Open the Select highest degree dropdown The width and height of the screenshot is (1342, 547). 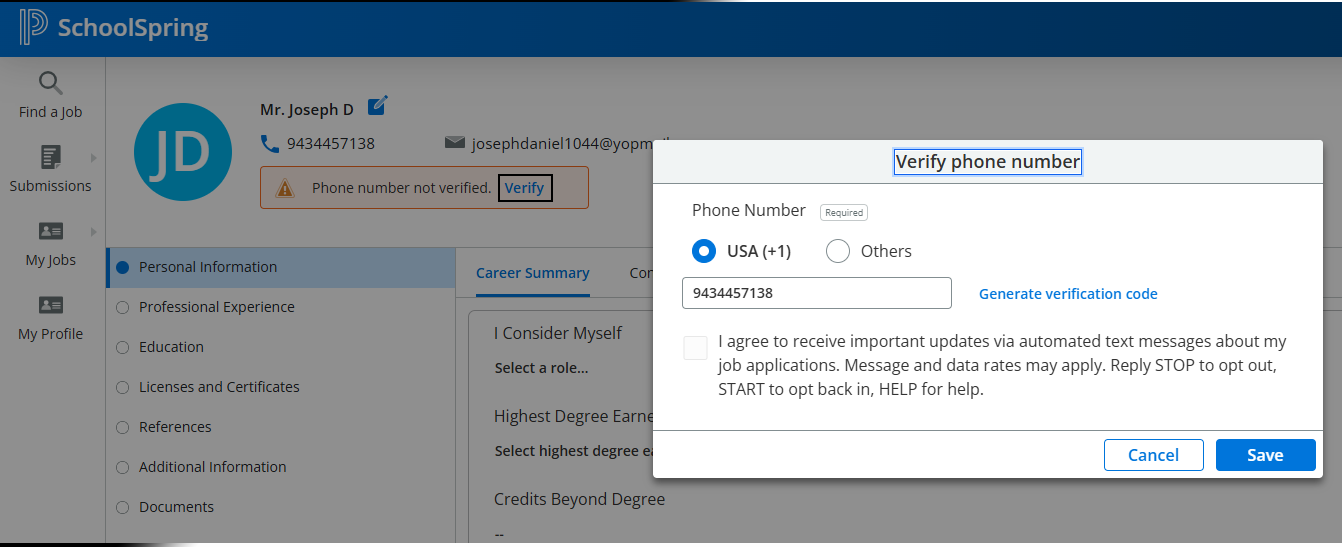(x=573, y=451)
